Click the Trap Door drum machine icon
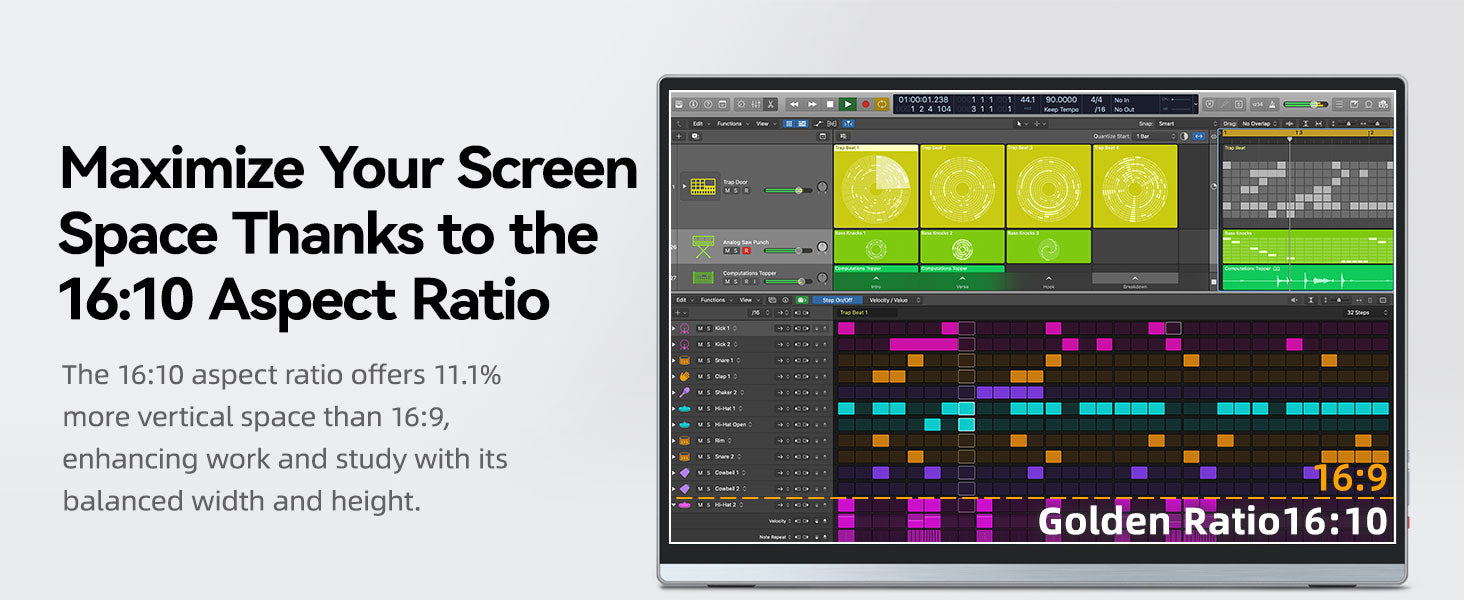 tap(702, 186)
